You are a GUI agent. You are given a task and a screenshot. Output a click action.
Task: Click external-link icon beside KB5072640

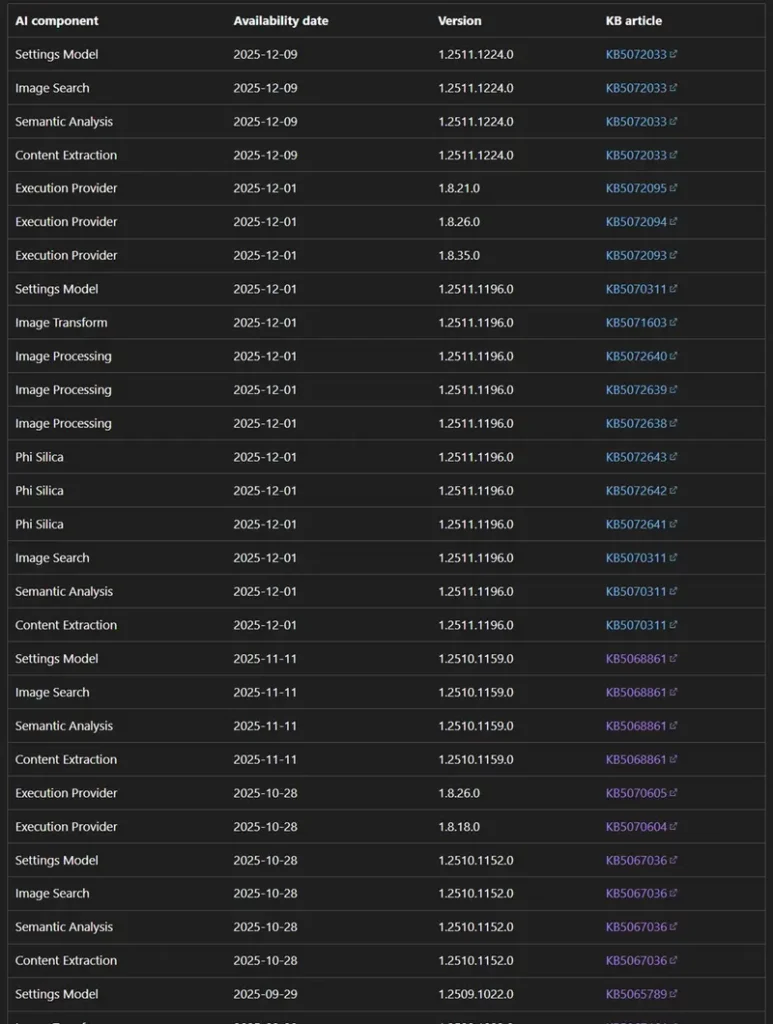(674, 357)
